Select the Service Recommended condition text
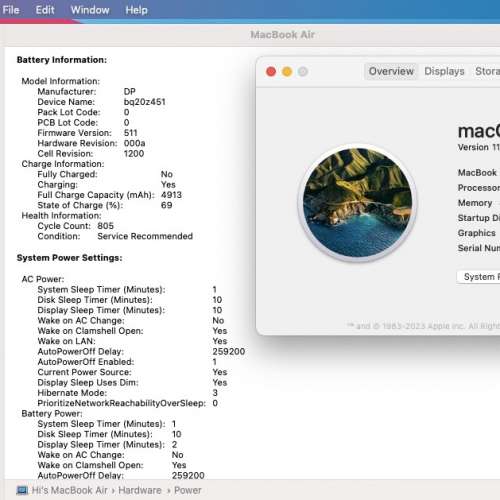This screenshot has width=500, height=500. (x=145, y=236)
